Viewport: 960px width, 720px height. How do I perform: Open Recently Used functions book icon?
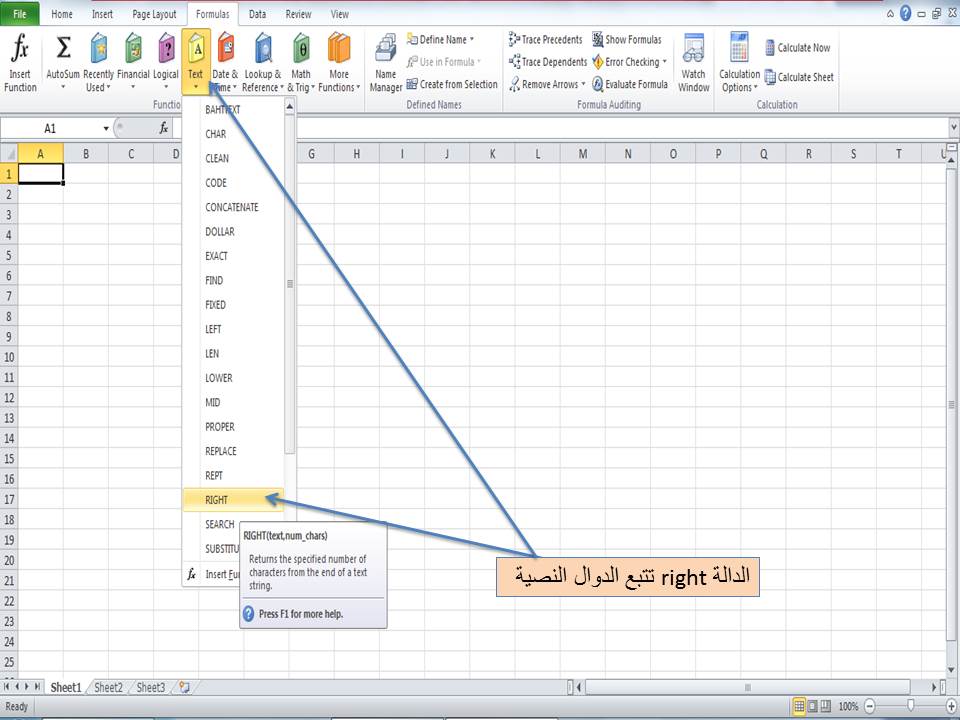(x=98, y=49)
